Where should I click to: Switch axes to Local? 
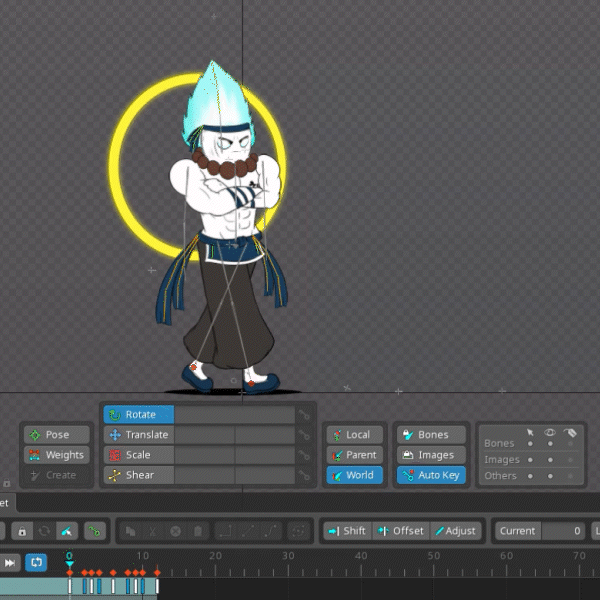pyautogui.click(x=355, y=435)
